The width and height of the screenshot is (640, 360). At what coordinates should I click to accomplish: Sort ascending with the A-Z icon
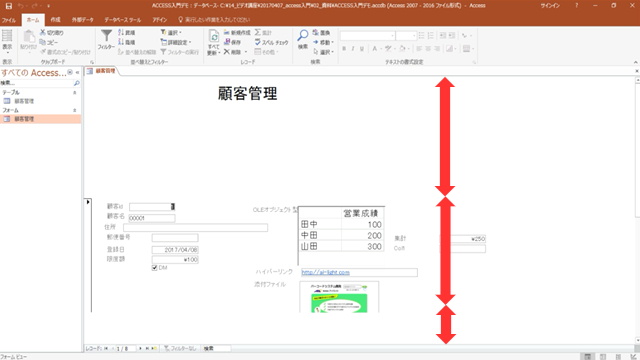coord(121,32)
